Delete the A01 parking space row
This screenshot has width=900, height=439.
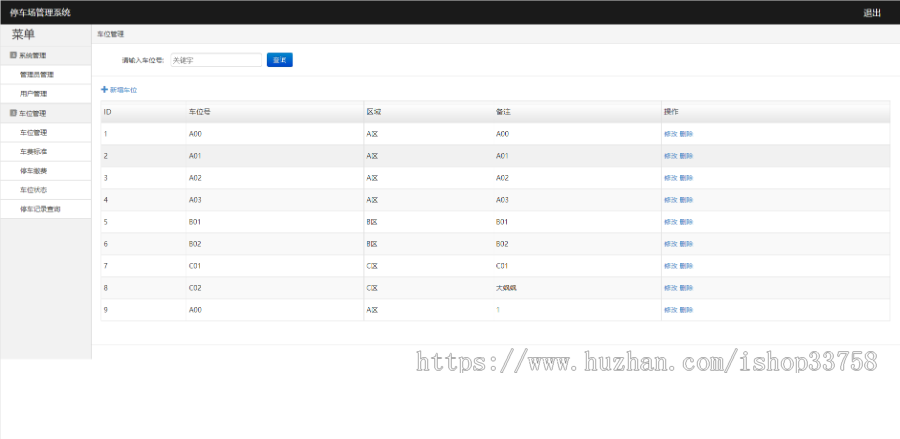686,156
